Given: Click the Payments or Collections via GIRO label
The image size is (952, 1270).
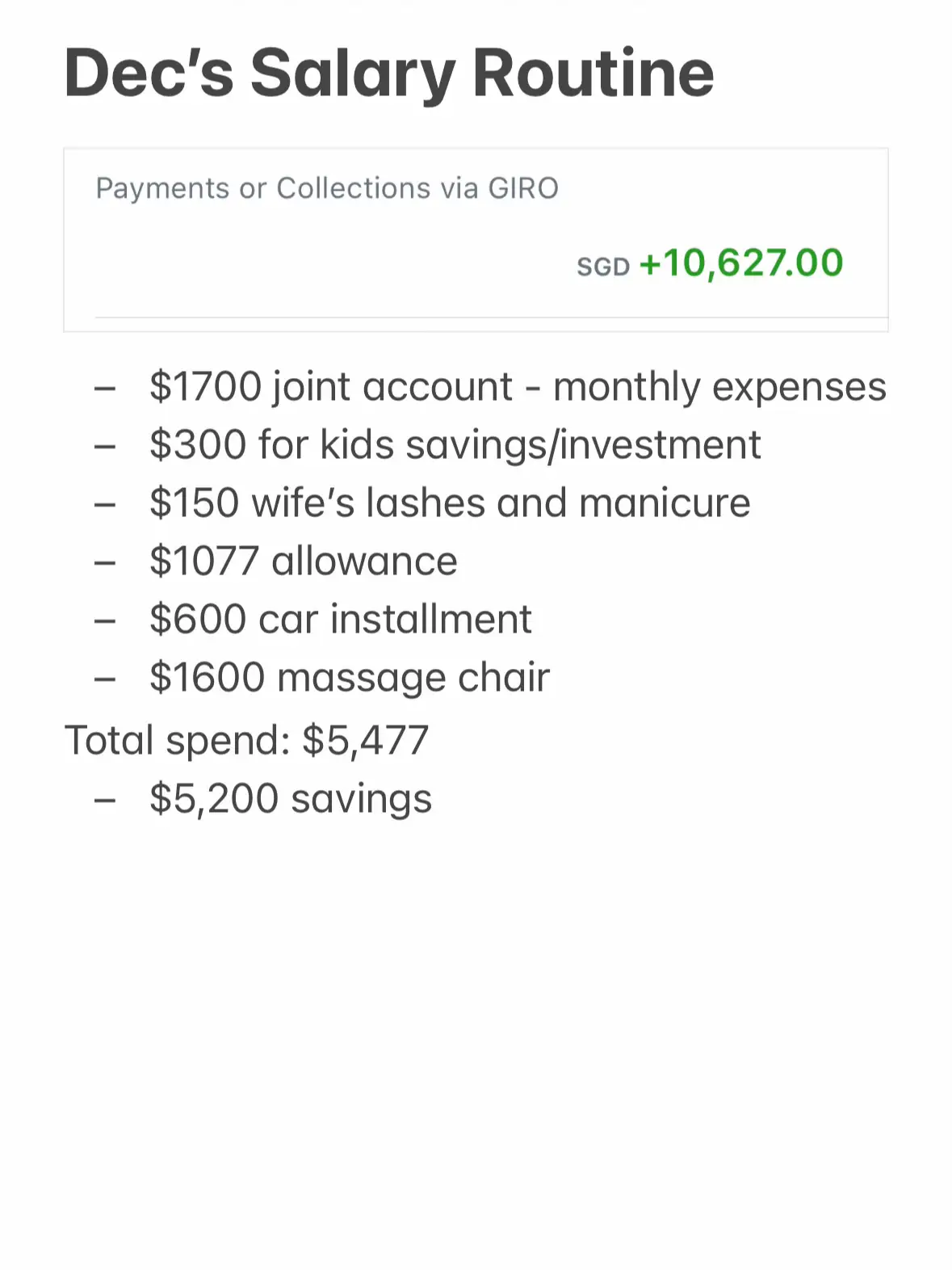Looking at the screenshot, I should point(327,188).
